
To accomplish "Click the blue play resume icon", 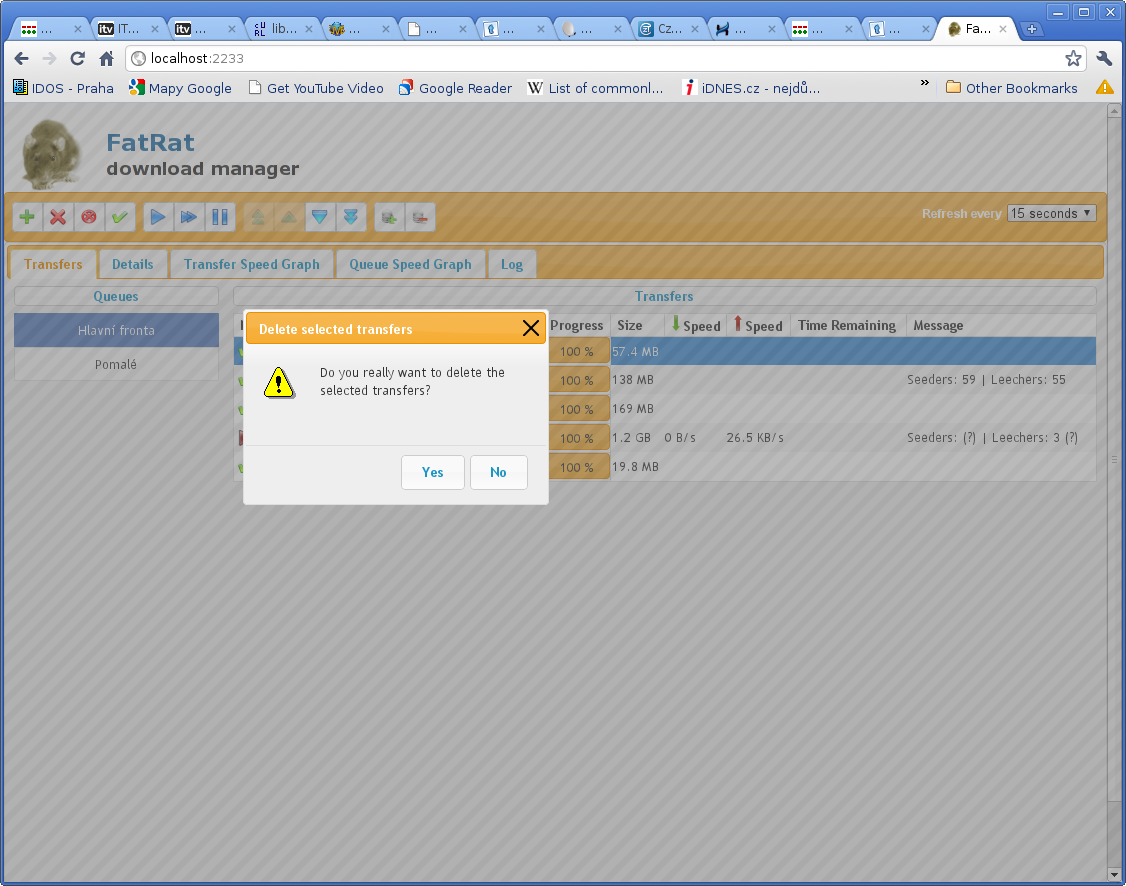I will pos(158,217).
